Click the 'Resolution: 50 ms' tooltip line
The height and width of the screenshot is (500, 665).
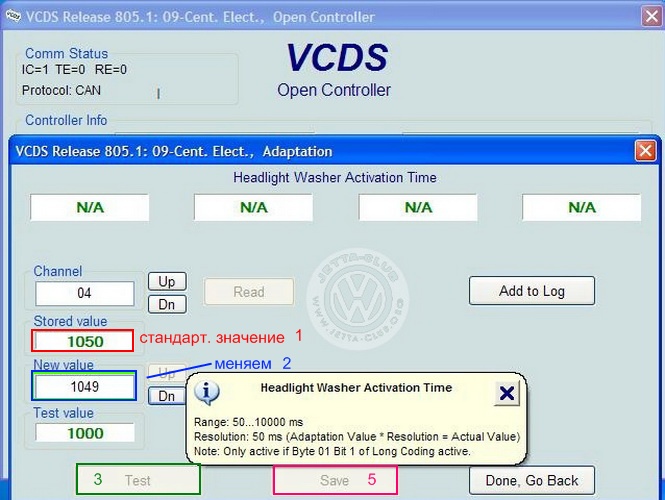point(357,437)
